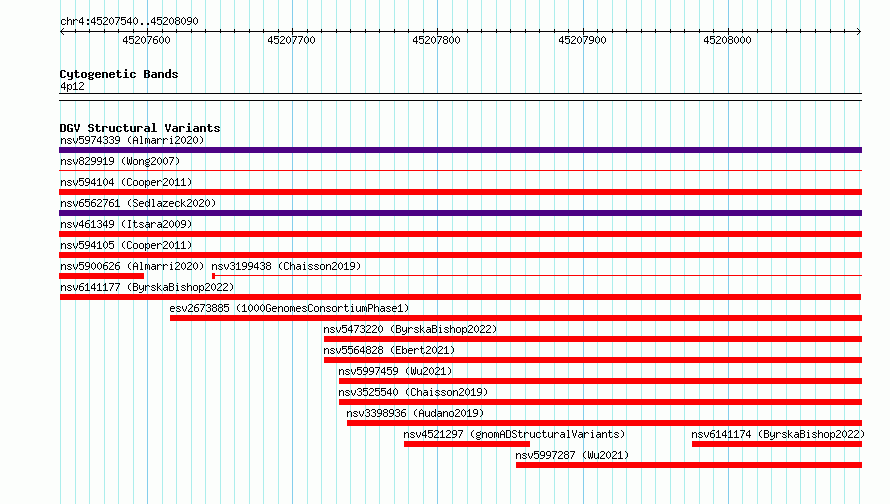Select the red nsv461349 variant bar
This screenshot has width=890, height=504.
point(460,234)
